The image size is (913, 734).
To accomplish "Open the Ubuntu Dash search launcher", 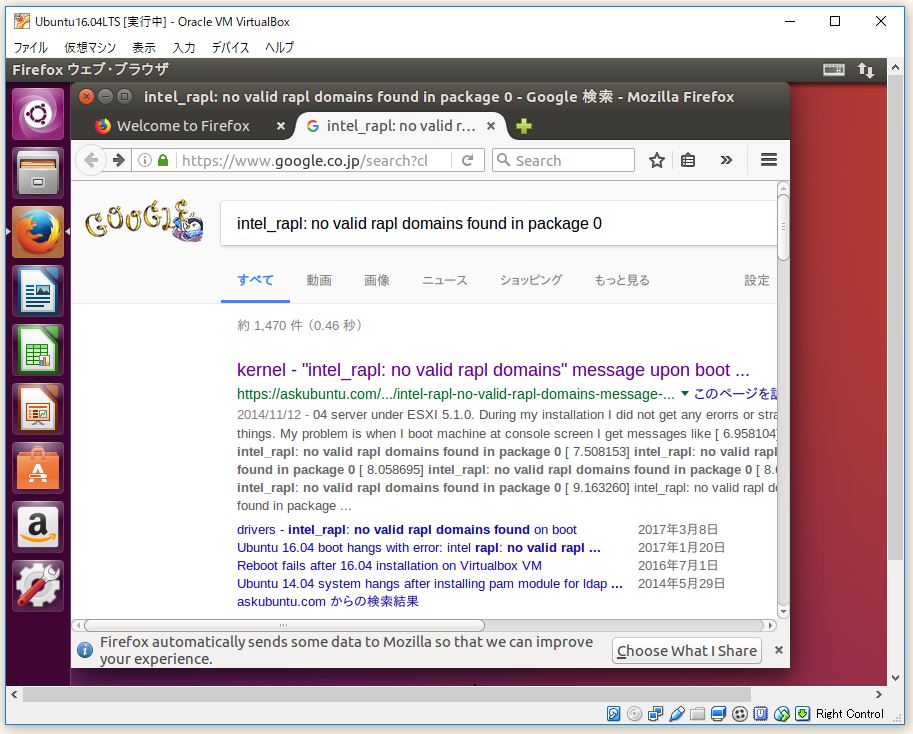I will click(x=38, y=114).
